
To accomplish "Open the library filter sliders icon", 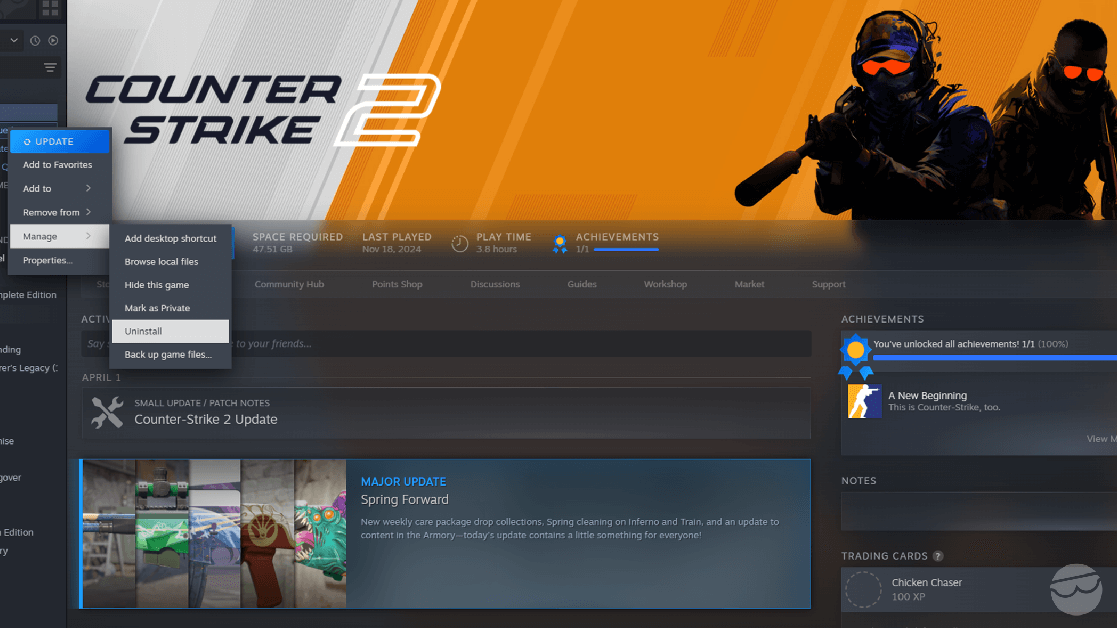I will point(49,67).
